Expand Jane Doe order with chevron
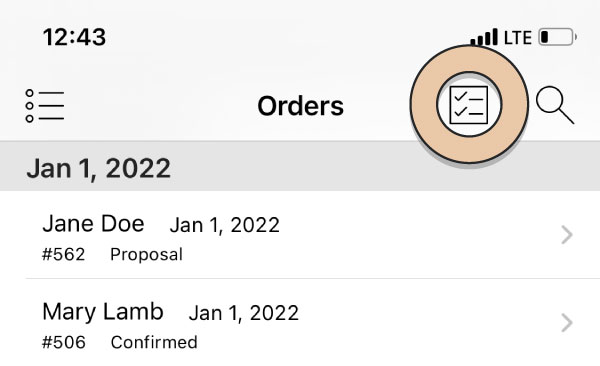Image resolution: width=600 pixels, height=366 pixels. pyautogui.click(x=567, y=235)
